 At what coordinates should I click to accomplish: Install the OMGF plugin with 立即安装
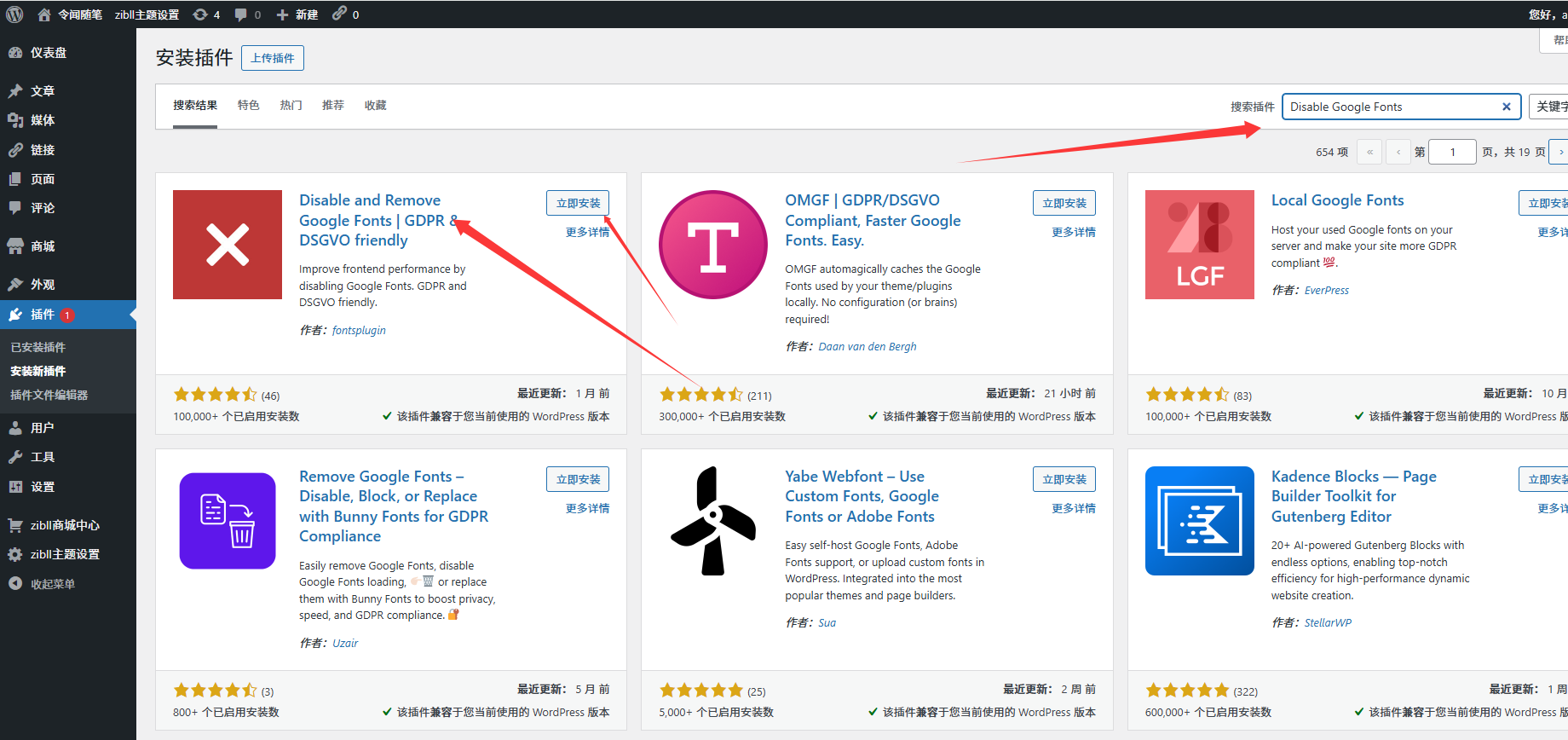(x=1064, y=203)
